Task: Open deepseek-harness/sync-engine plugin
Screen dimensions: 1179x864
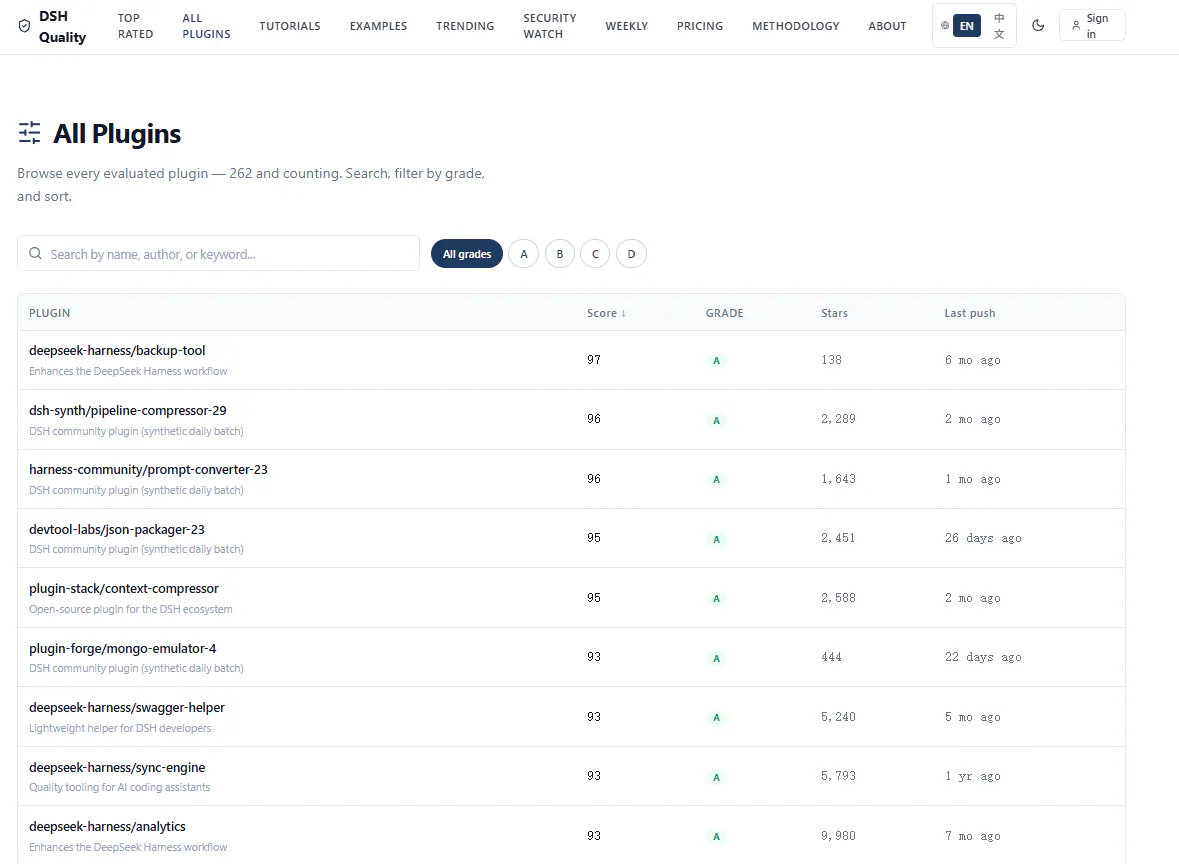Action: pyautogui.click(x=117, y=767)
